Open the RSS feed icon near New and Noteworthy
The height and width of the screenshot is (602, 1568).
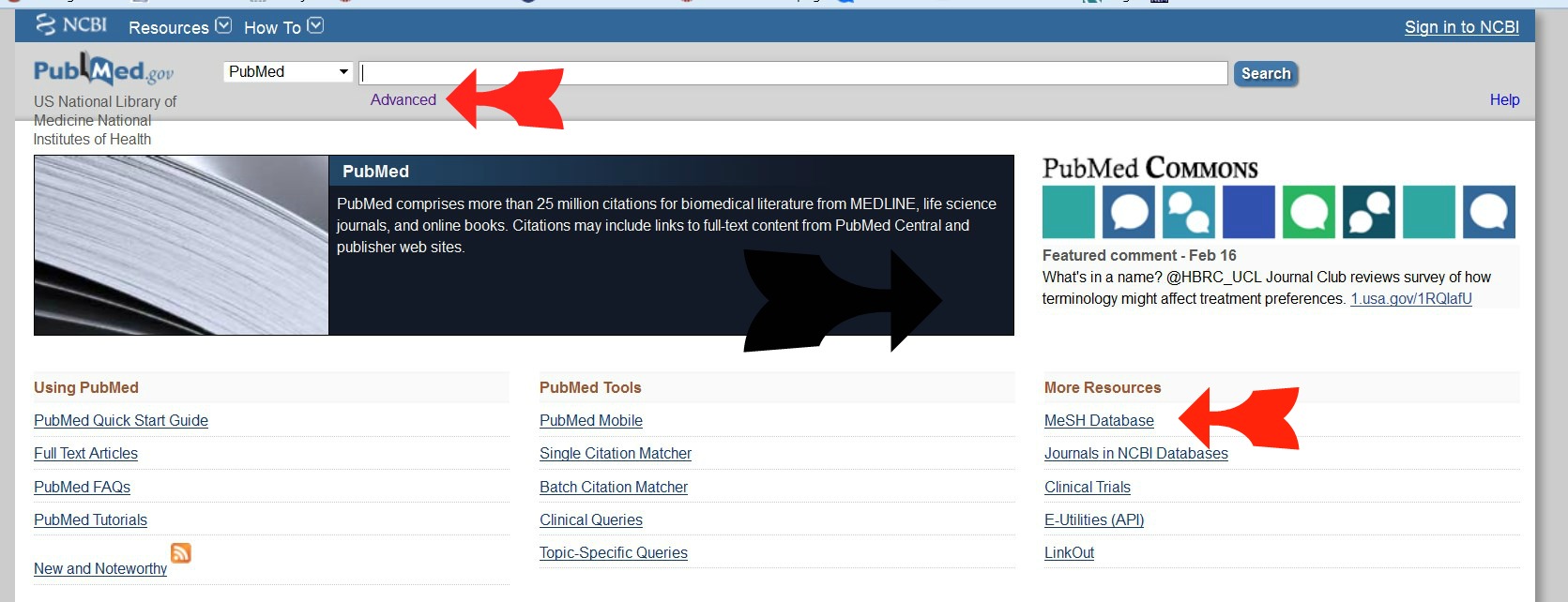click(x=181, y=552)
